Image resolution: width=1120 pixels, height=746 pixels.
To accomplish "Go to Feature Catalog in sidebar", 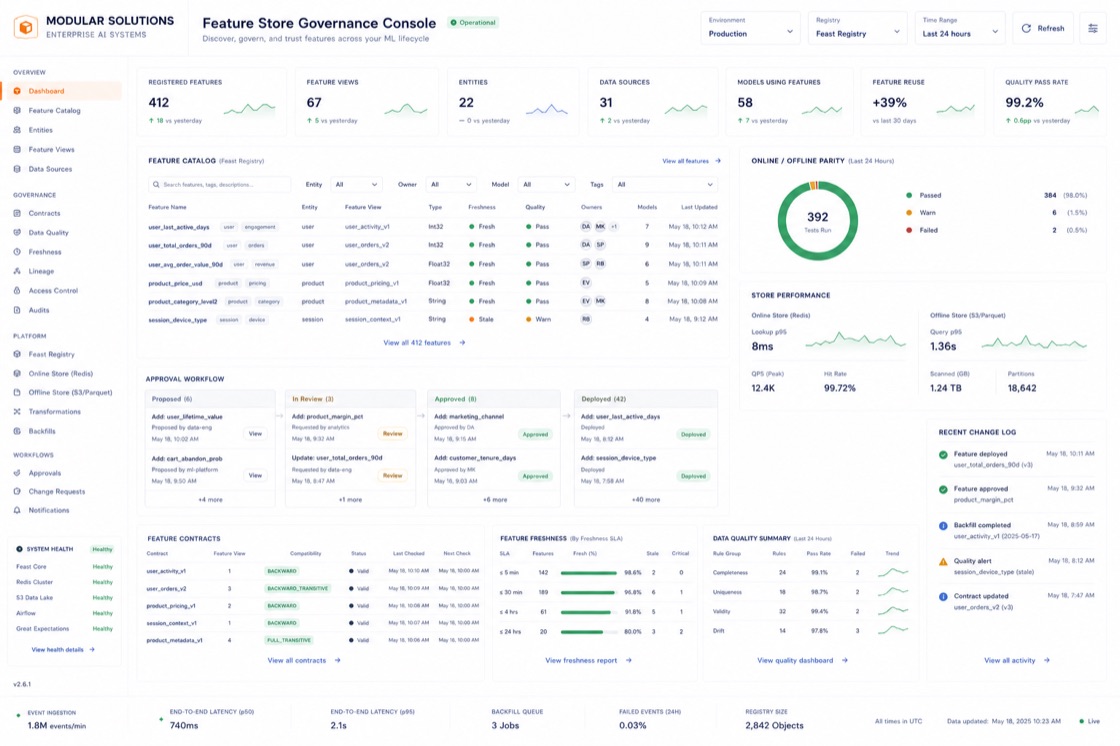I will [x=54, y=111].
